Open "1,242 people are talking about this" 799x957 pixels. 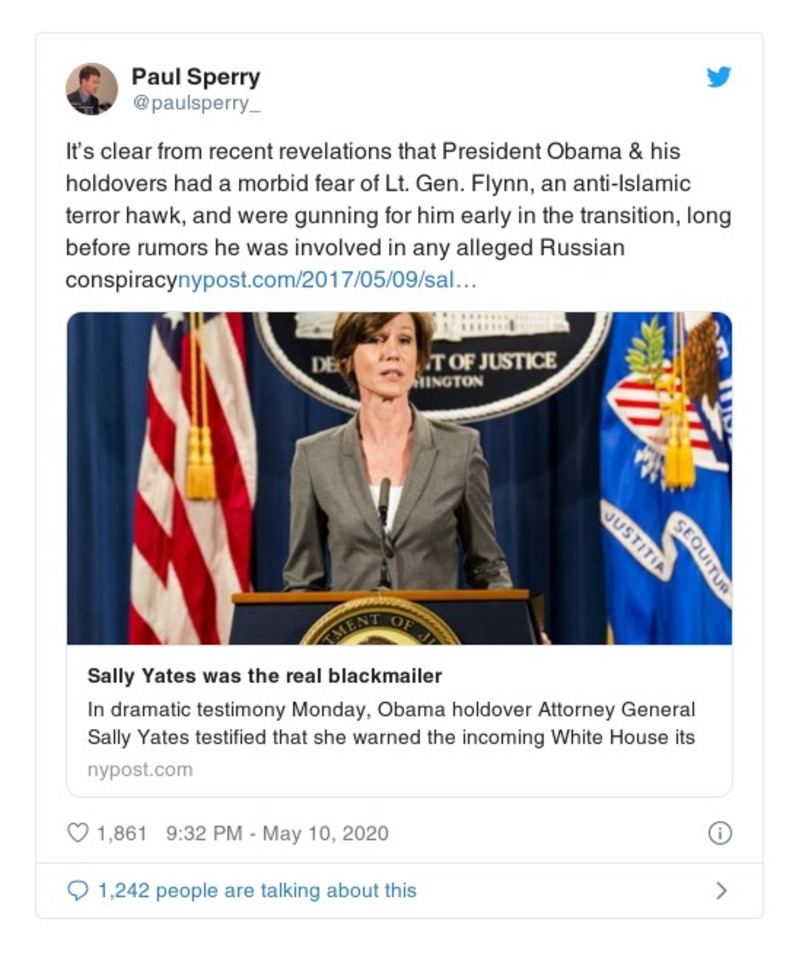tap(257, 890)
